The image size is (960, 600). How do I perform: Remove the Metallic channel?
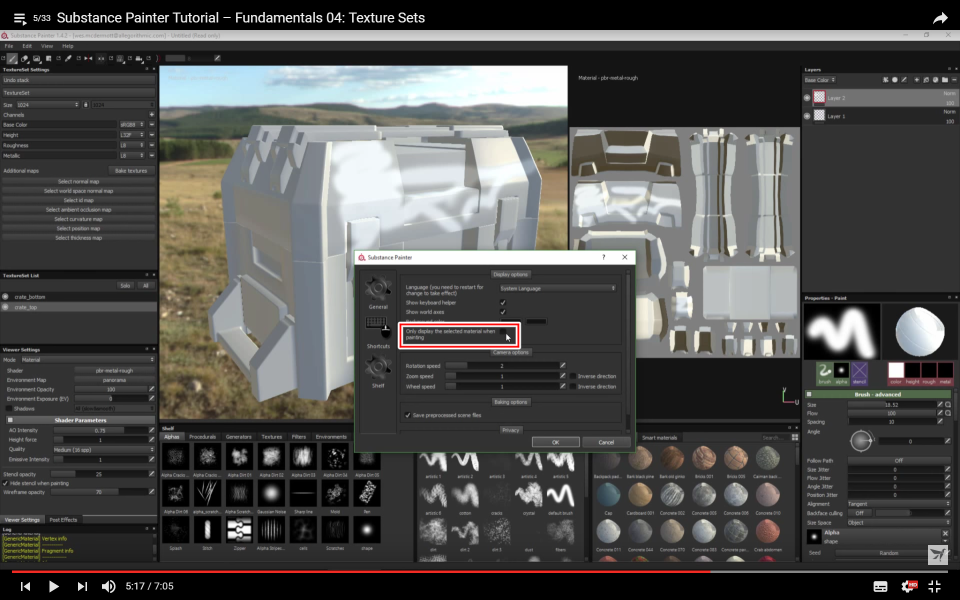pyautogui.click(x=152, y=156)
